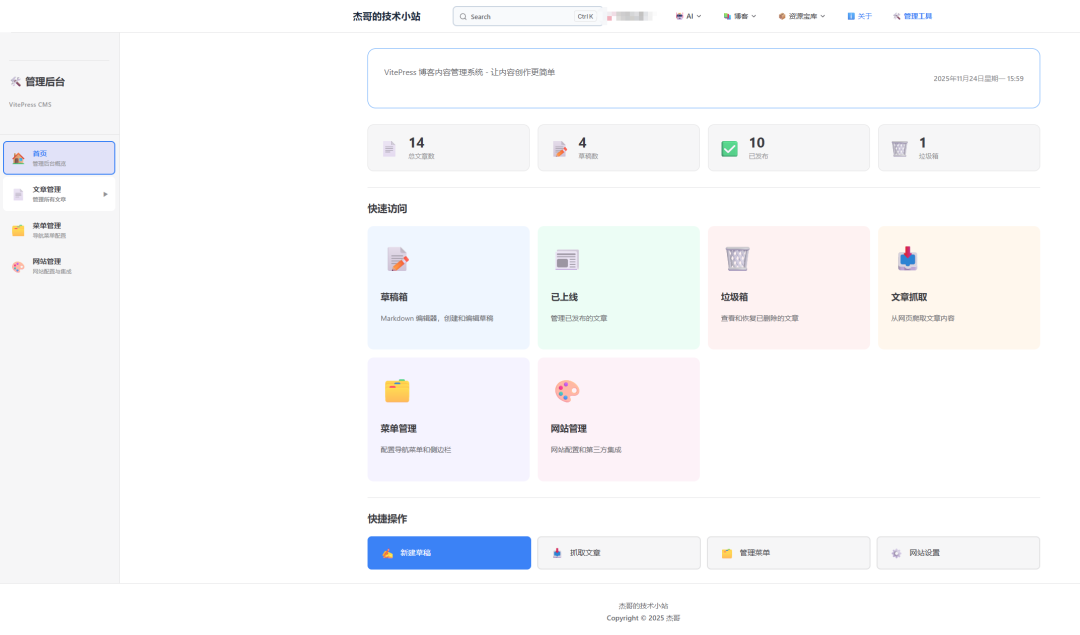This screenshot has width=1080, height=635.
Task: Select the 网站管理 palette icon
Action: [567, 391]
